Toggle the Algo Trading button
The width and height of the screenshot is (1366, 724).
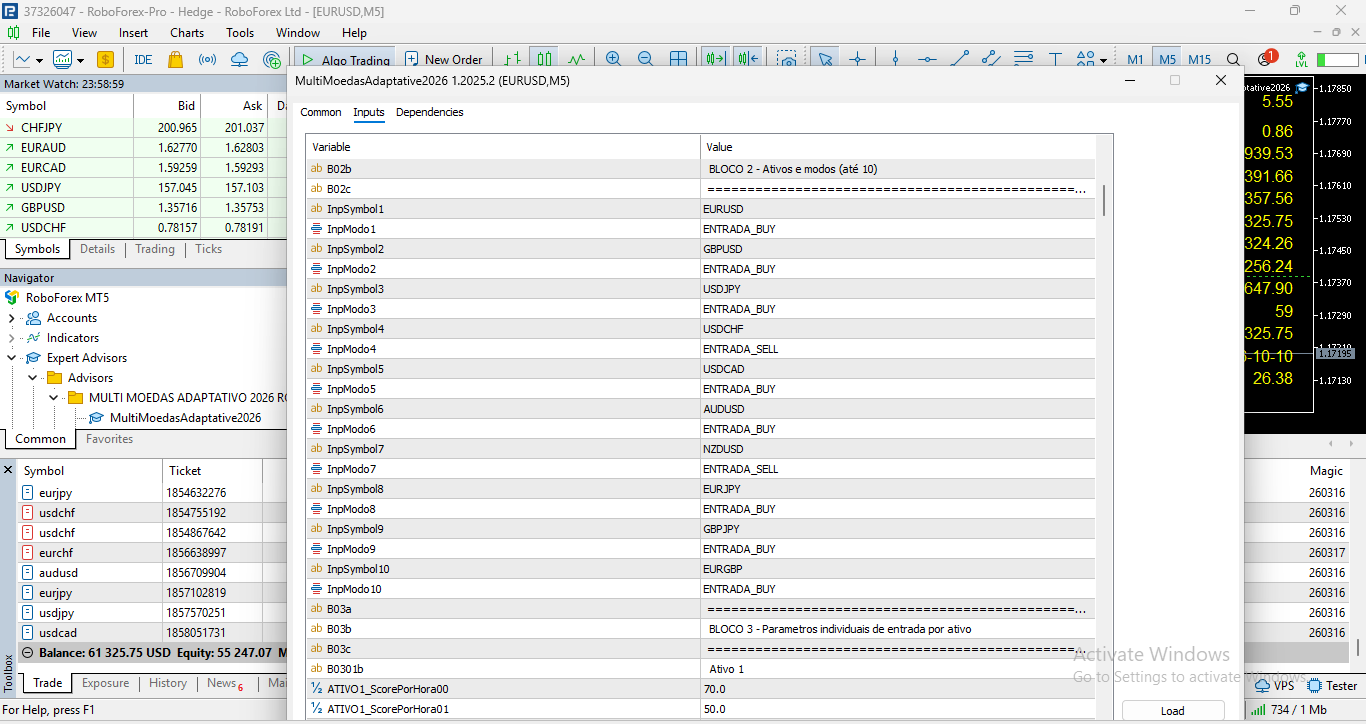click(x=345, y=60)
